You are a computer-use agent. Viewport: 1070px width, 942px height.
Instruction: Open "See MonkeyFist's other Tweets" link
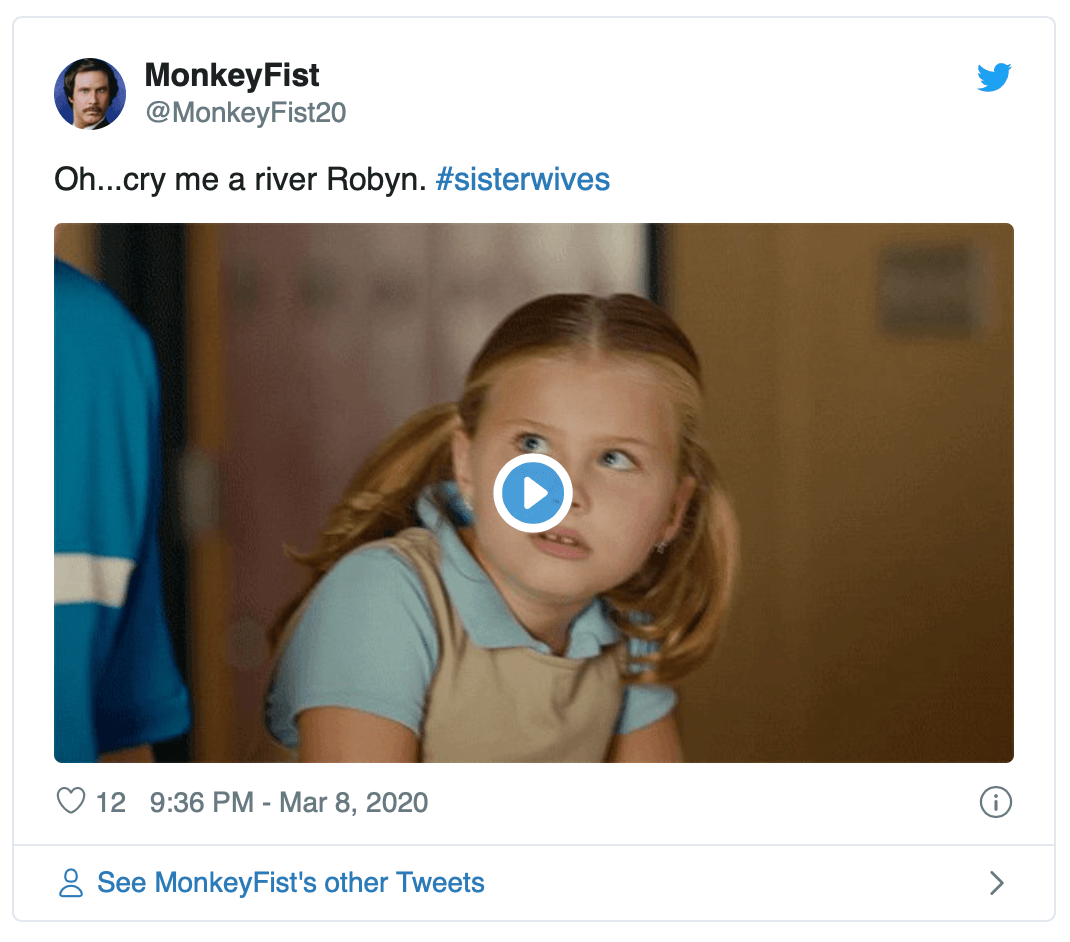tap(290, 883)
